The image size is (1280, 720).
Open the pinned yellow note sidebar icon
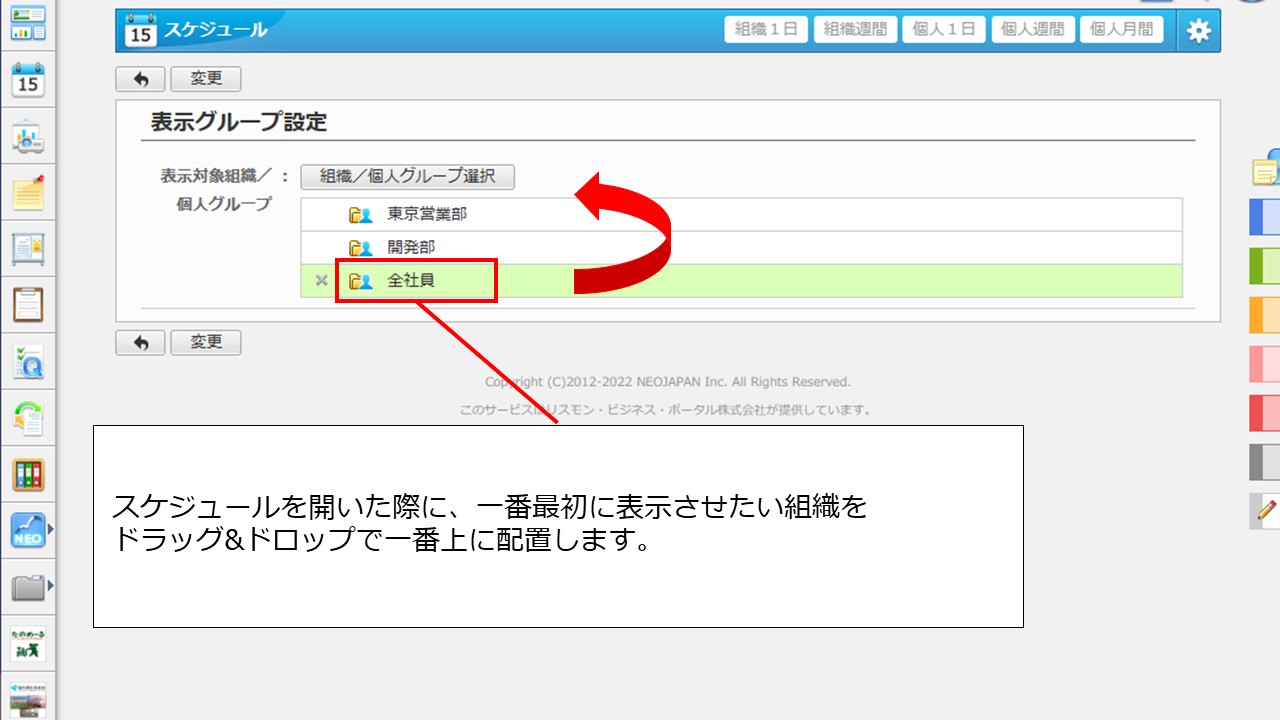[x=28, y=192]
